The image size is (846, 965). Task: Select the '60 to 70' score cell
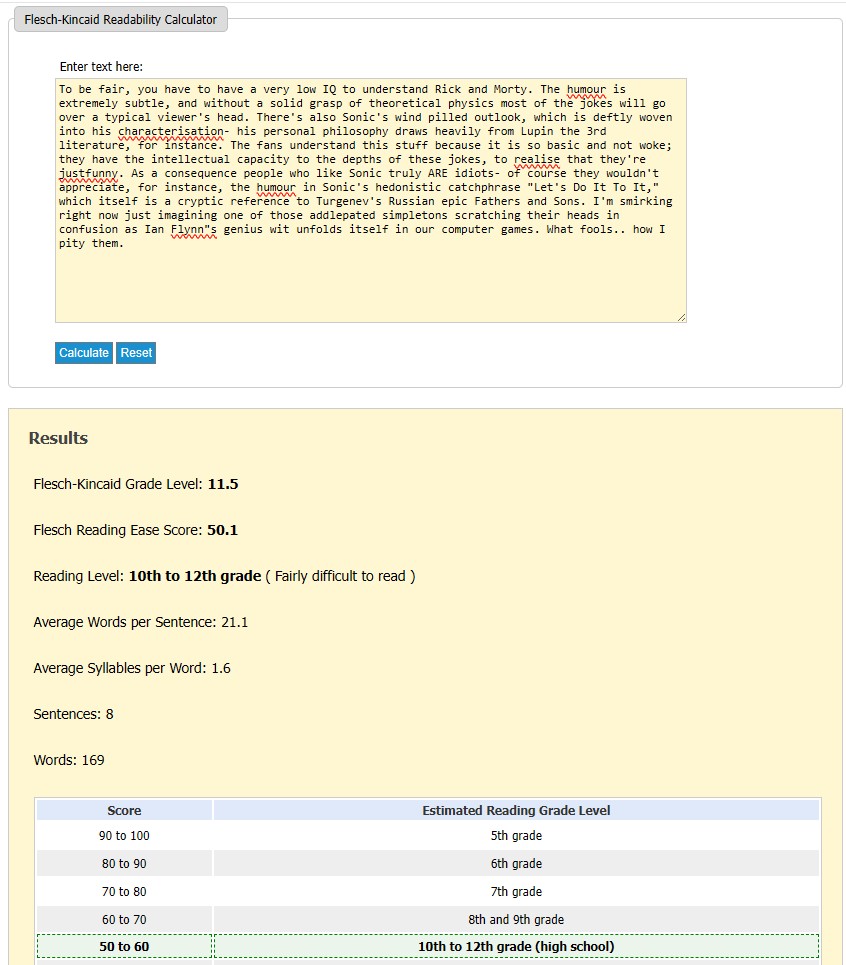[124, 919]
